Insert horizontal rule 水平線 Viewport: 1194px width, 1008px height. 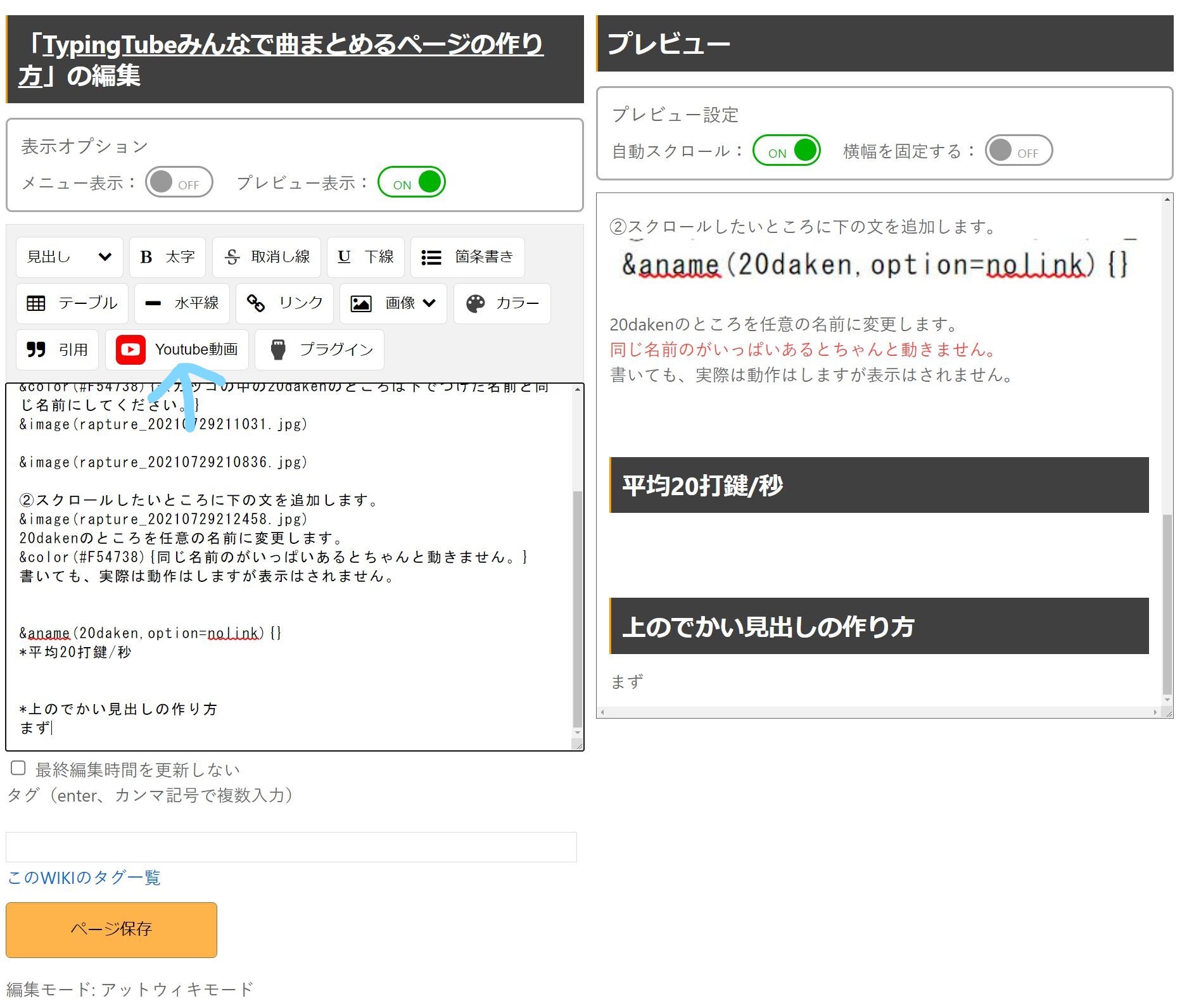(x=182, y=303)
